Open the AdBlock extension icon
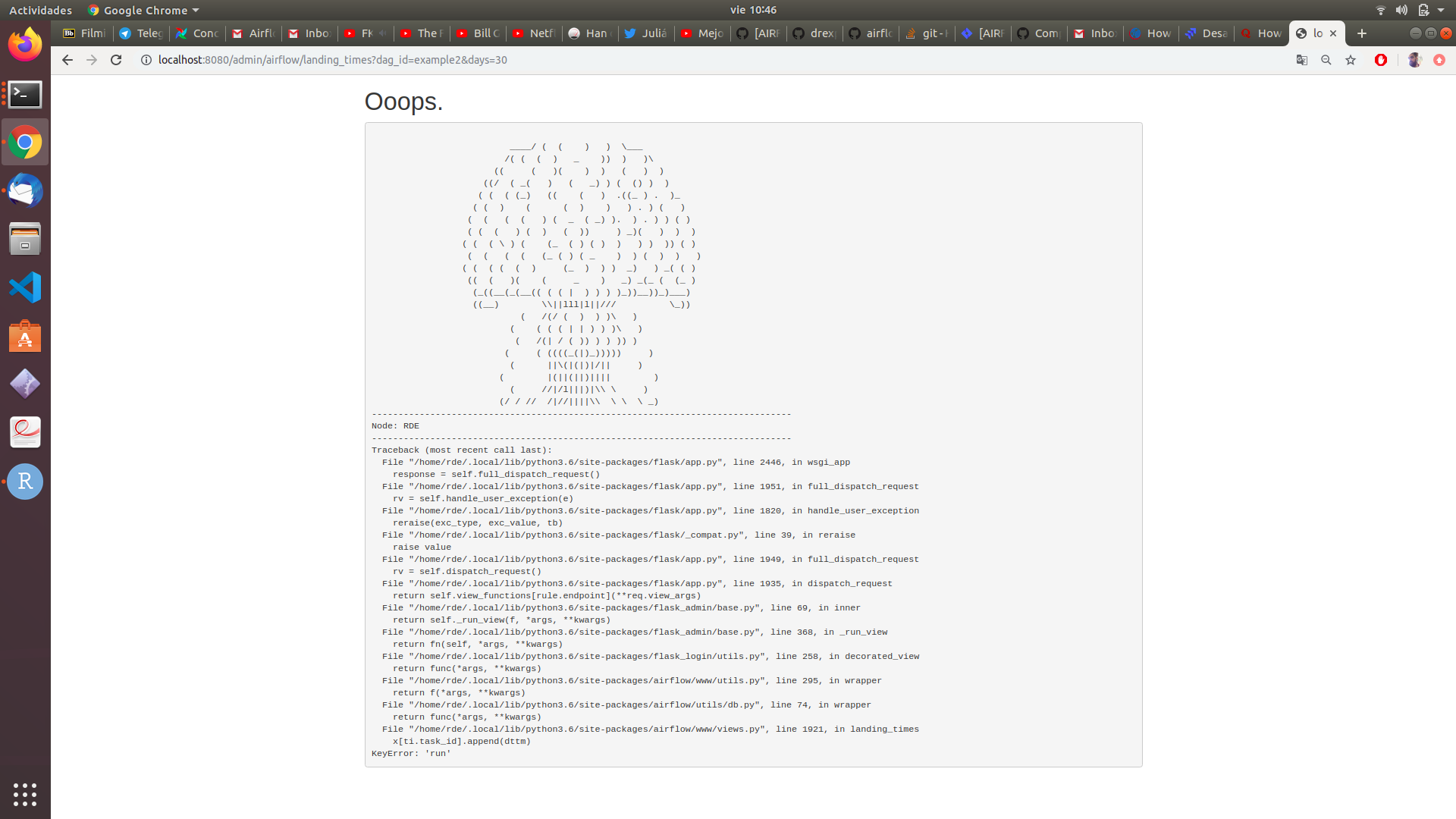The width and height of the screenshot is (1456, 819). 1381,60
